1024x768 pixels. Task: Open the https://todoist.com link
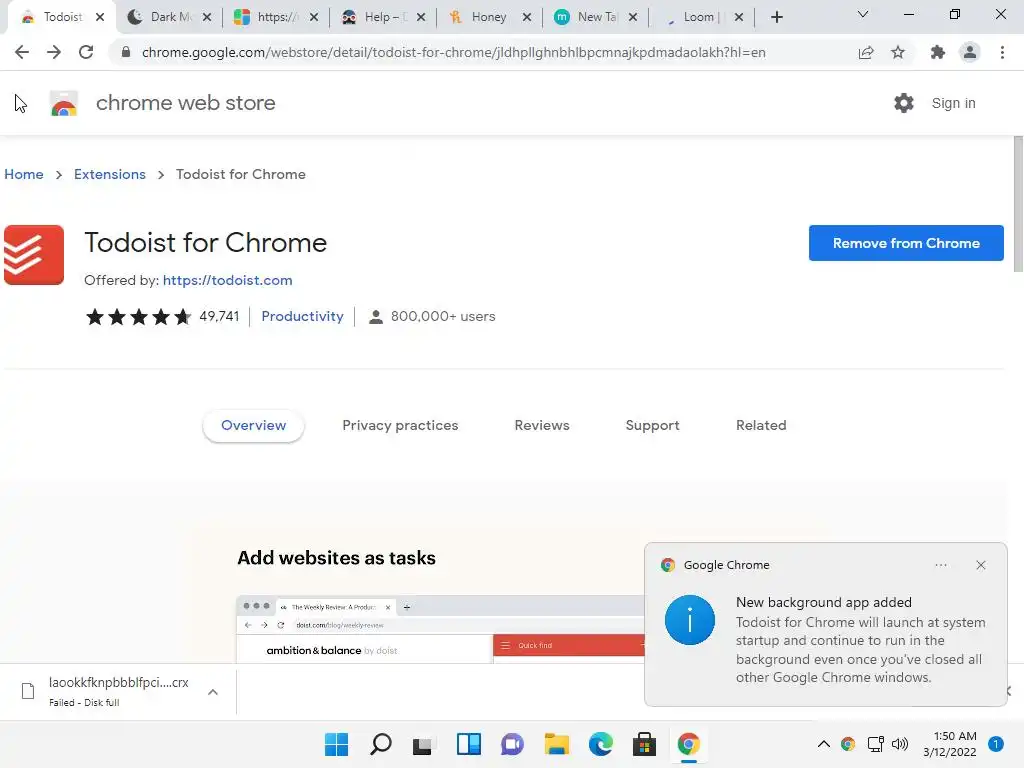(x=227, y=280)
